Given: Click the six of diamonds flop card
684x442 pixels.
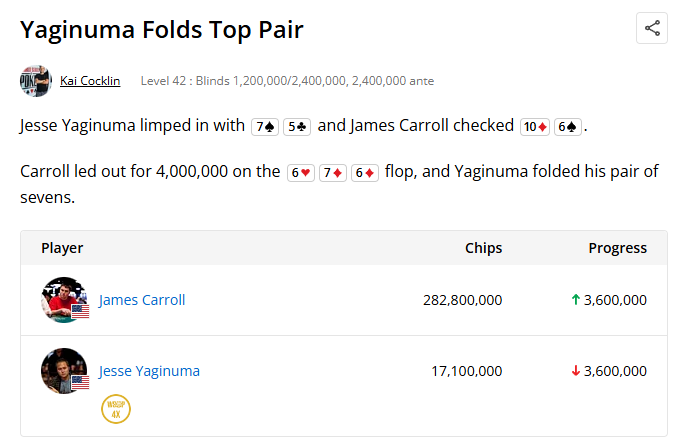Looking at the screenshot, I should click(x=365, y=173).
